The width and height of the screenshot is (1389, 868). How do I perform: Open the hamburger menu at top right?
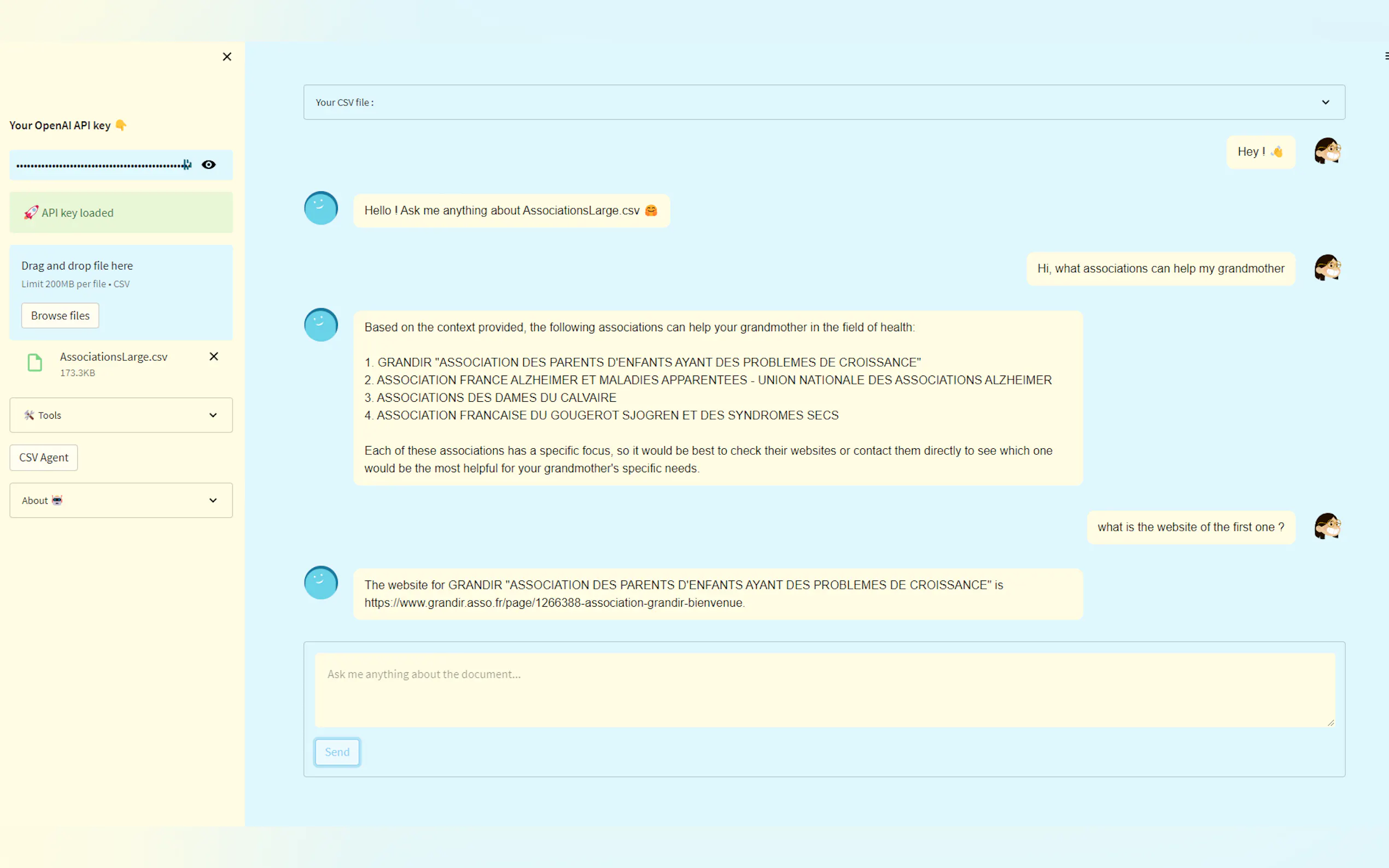coord(1386,56)
